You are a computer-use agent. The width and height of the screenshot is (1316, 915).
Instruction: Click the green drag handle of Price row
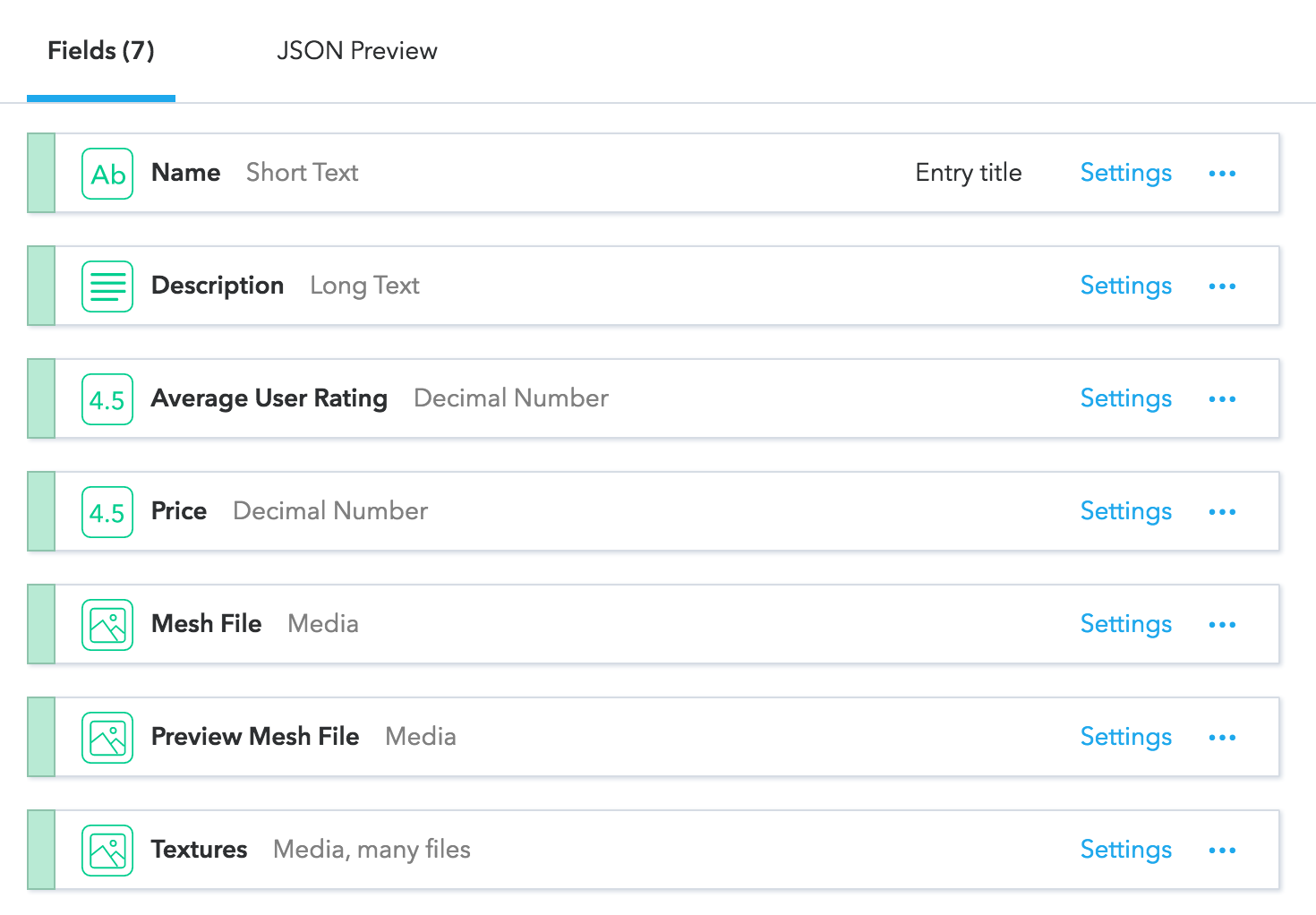[x=41, y=512]
